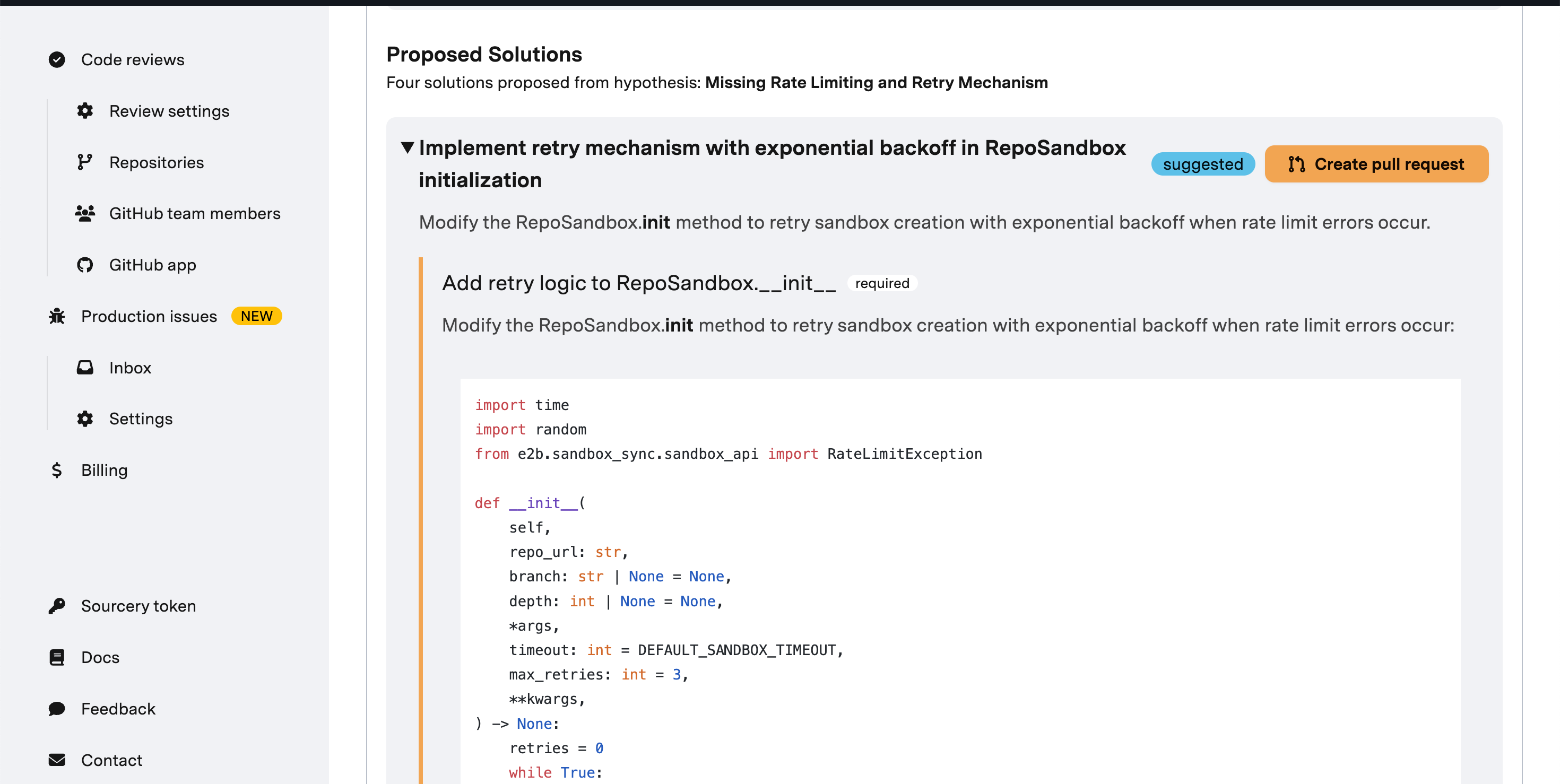Click the Inbox tray icon
1560x784 pixels.
pos(85,368)
